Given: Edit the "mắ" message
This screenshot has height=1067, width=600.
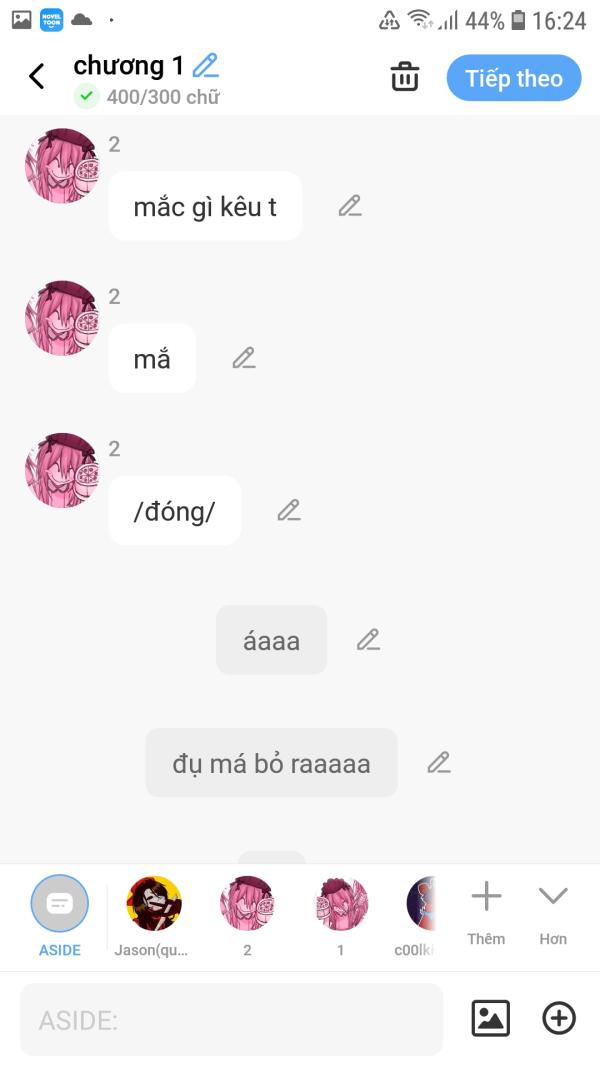Looking at the screenshot, I should coord(244,358).
